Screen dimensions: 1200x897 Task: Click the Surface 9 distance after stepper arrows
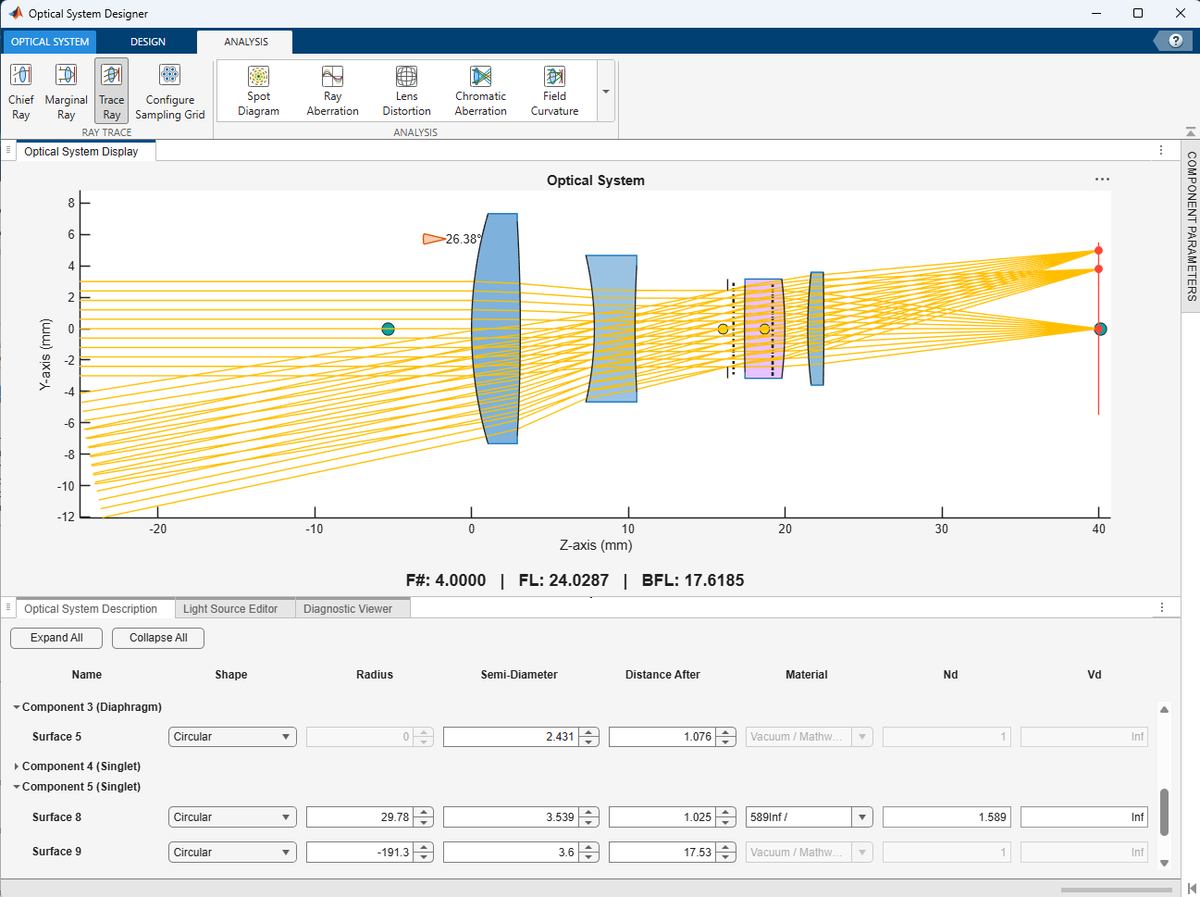pyautogui.click(x=727, y=852)
